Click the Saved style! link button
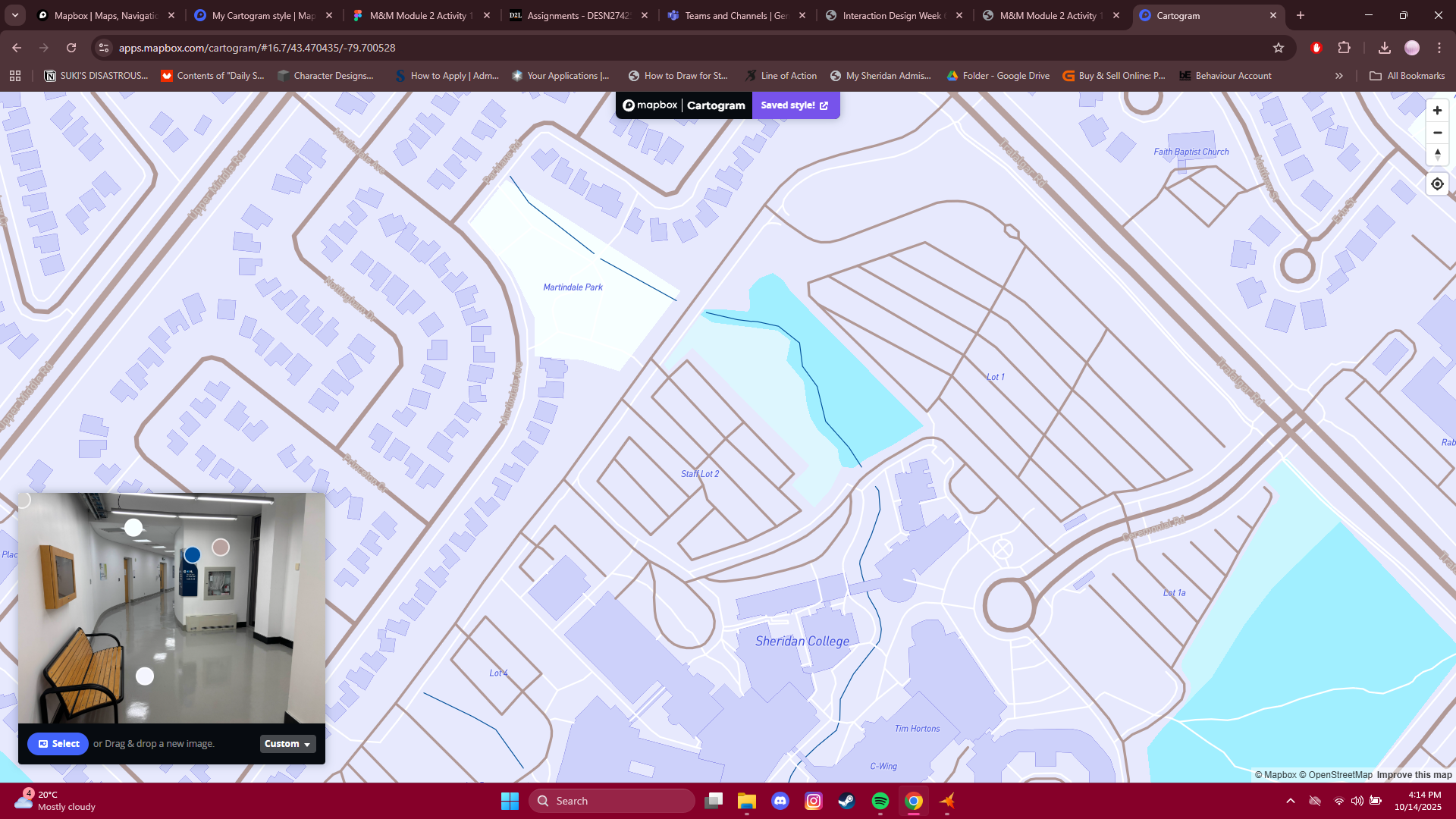Screen dimensions: 1456x819 point(795,105)
